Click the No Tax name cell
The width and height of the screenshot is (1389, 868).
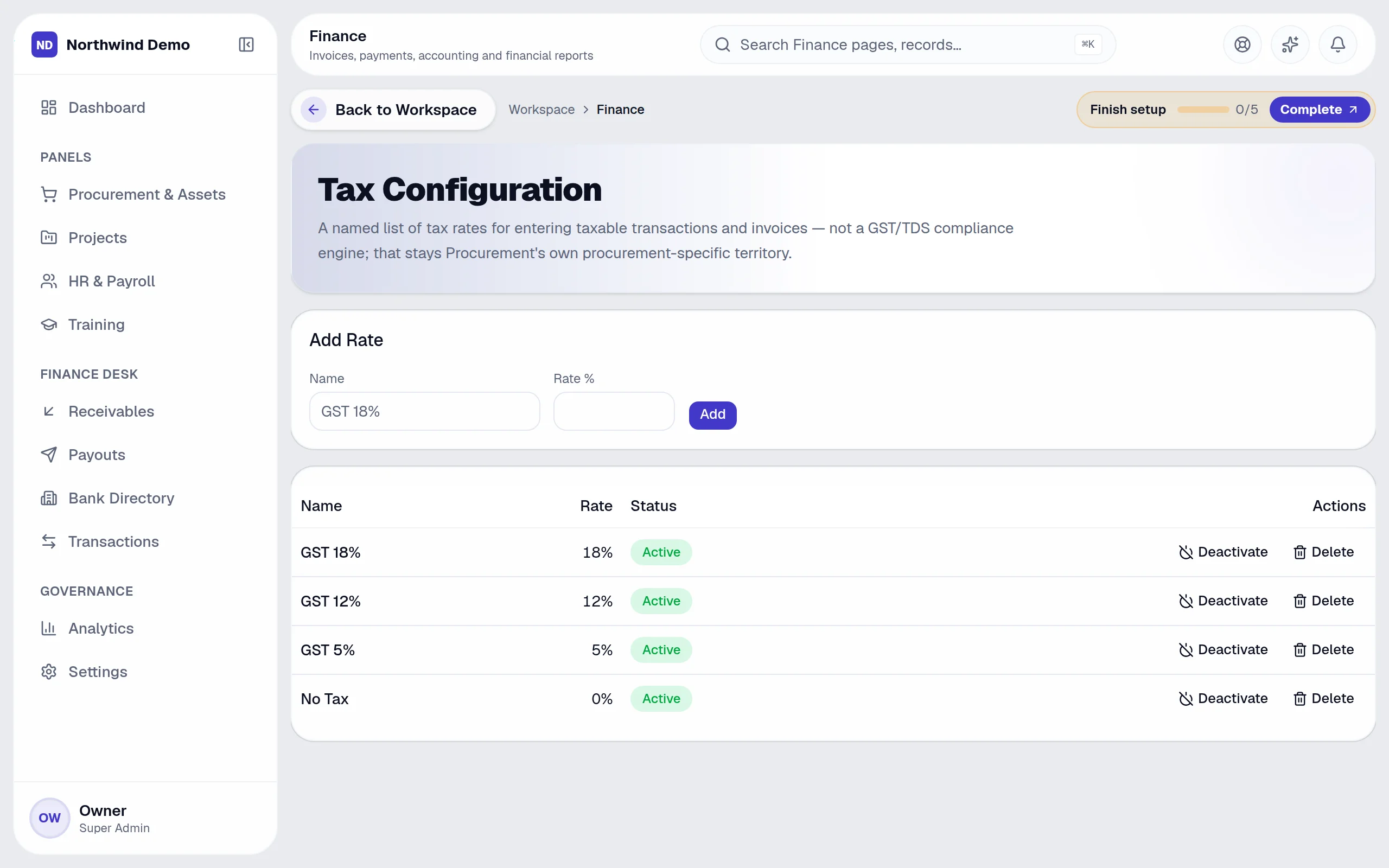tap(324, 699)
